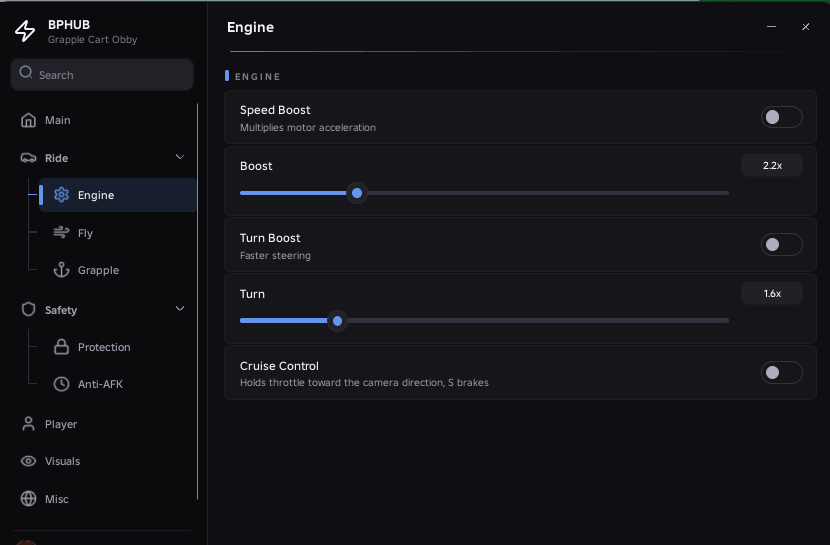Viewport: 830px width, 545px height.
Task: Turn on the Turn Boost switch
Action: [x=781, y=244]
